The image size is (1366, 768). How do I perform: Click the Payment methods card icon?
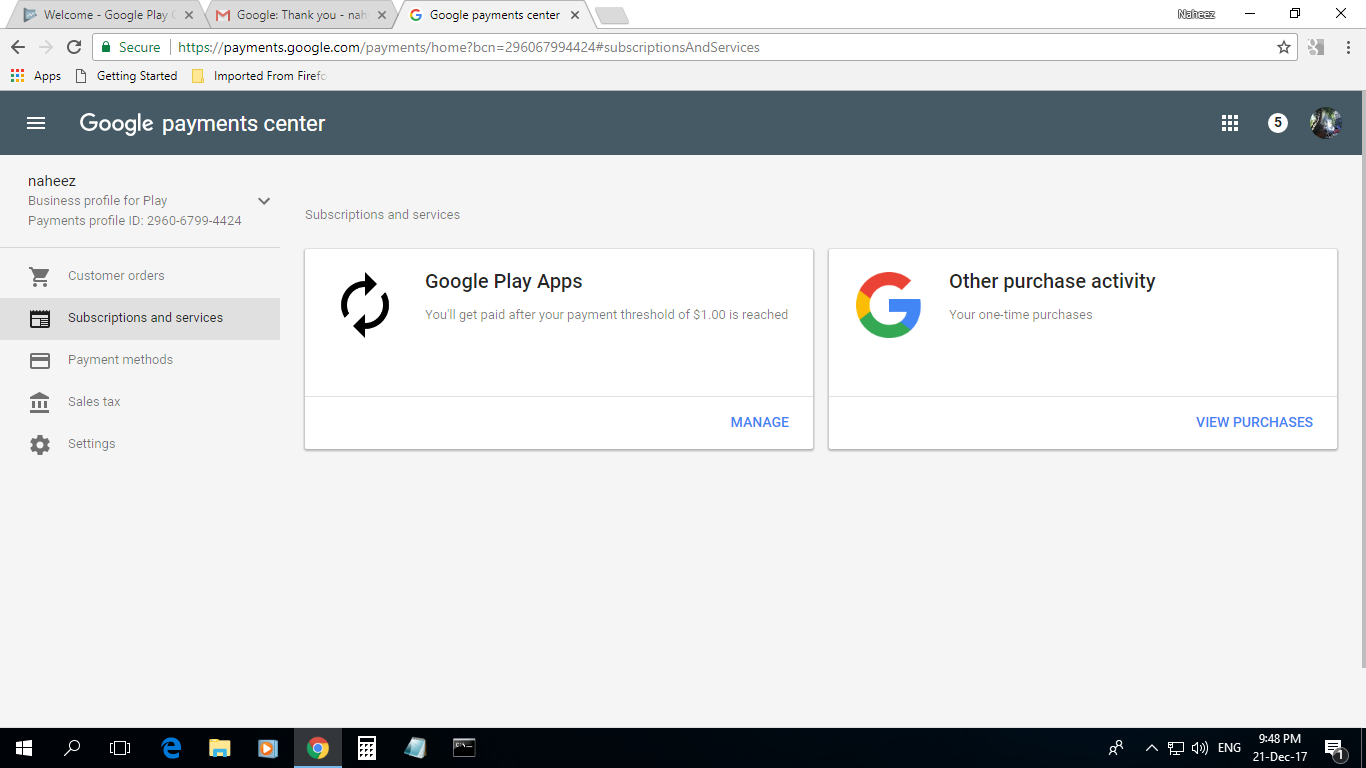[x=40, y=360]
